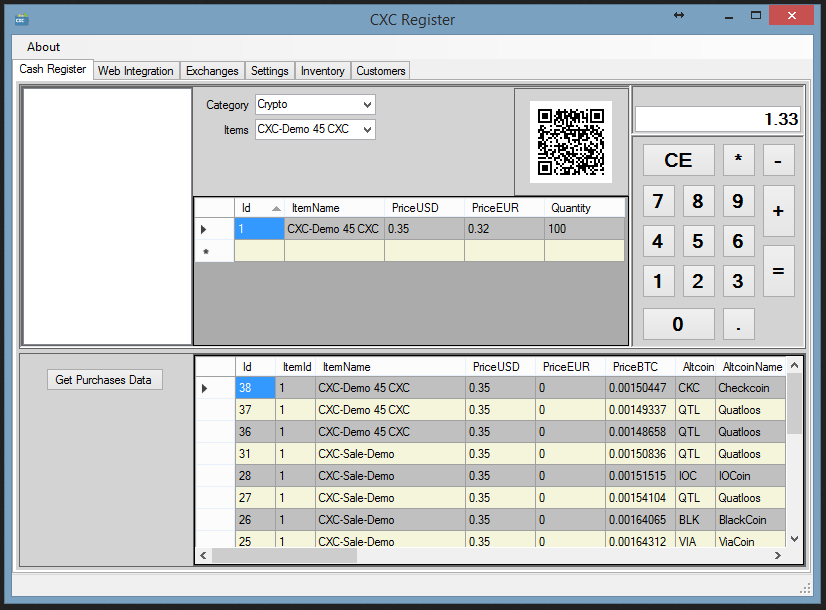Click the calculator display showing 1.33
826x610 pixels.
click(x=717, y=119)
